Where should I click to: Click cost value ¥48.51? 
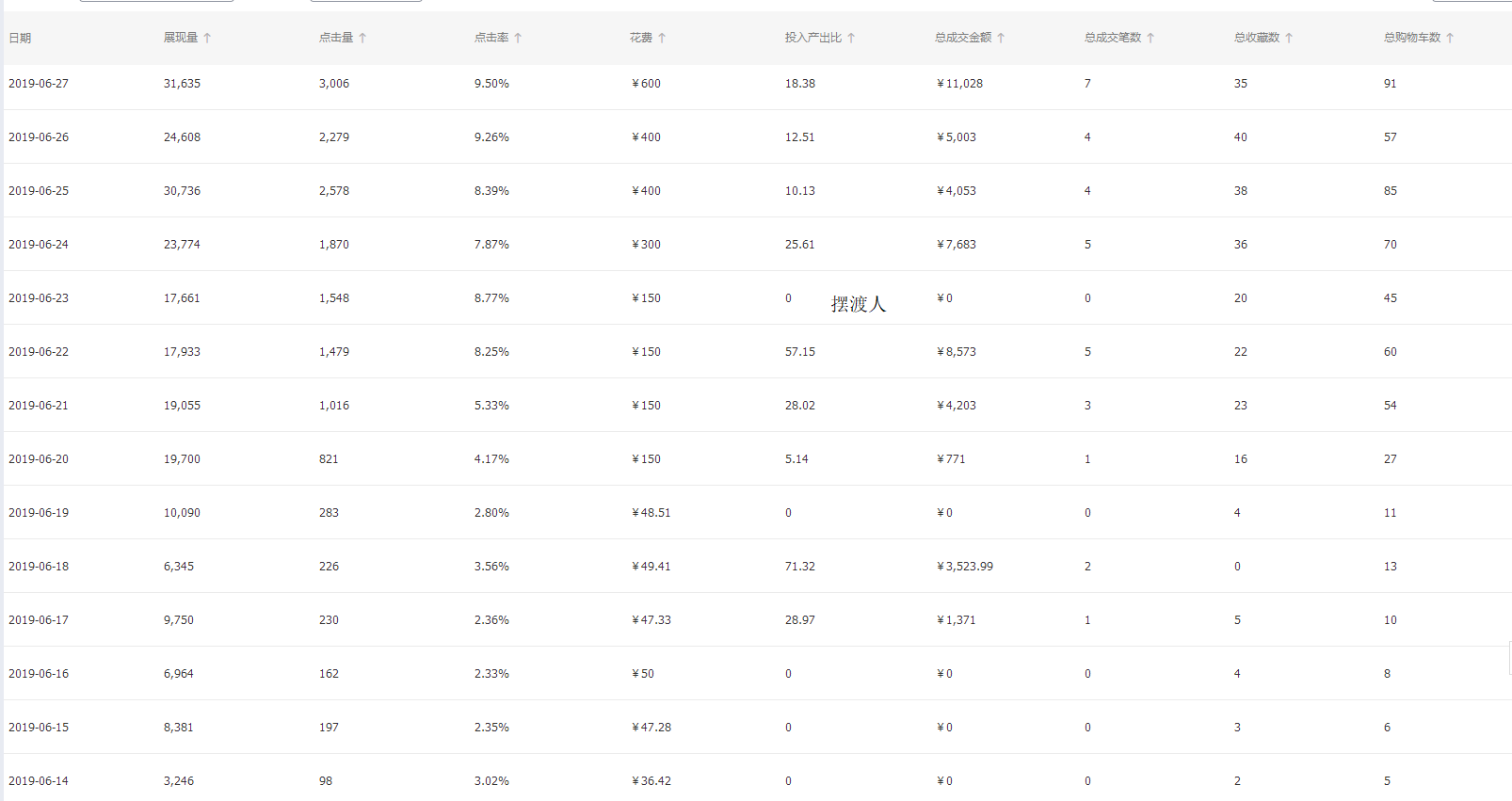[x=651, y=513]
